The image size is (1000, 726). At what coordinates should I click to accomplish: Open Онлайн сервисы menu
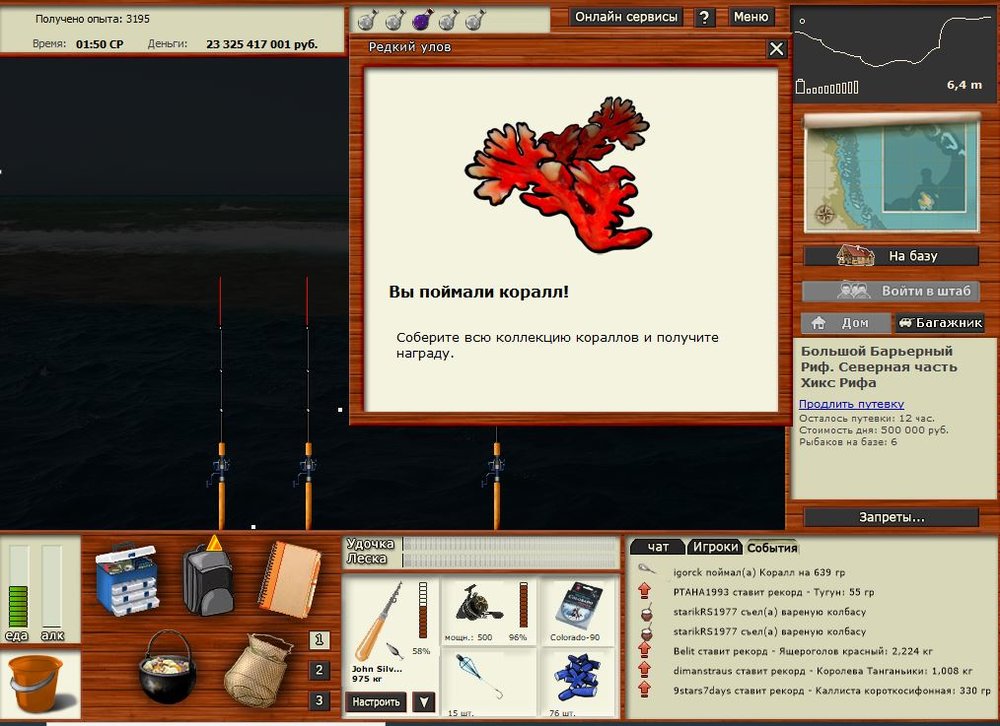coord(627,17)
